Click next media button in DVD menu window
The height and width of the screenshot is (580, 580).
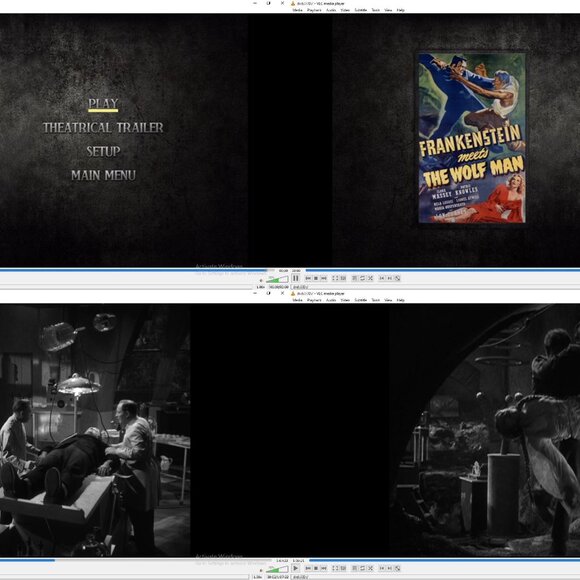pyautogui.click(x=324, y=278)
